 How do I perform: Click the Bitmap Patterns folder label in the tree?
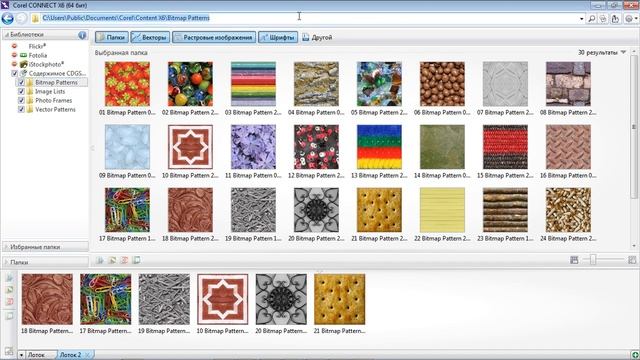click(x=56, y=82)
